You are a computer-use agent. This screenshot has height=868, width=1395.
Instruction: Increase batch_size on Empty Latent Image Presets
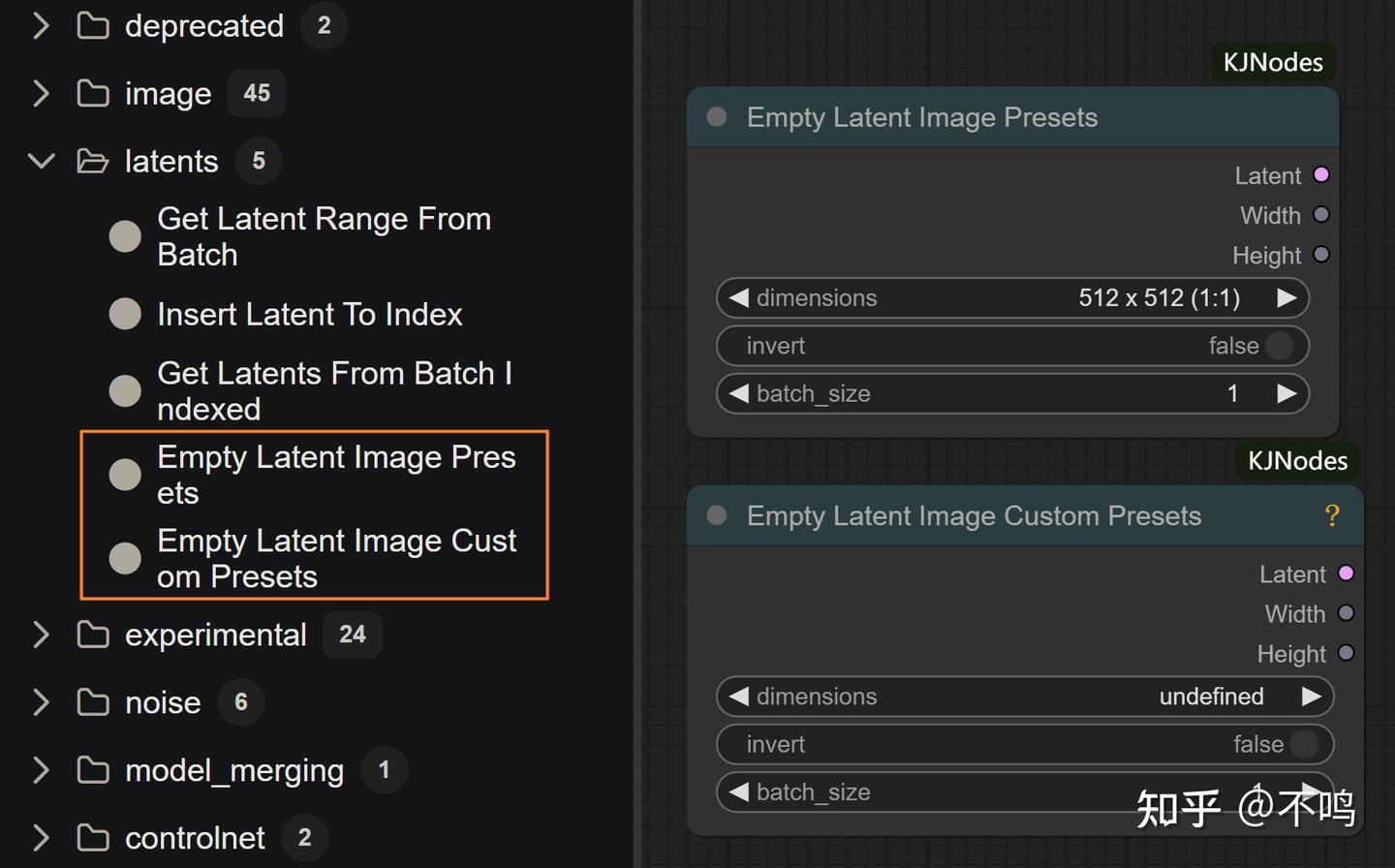click(x=1286, y=393)
